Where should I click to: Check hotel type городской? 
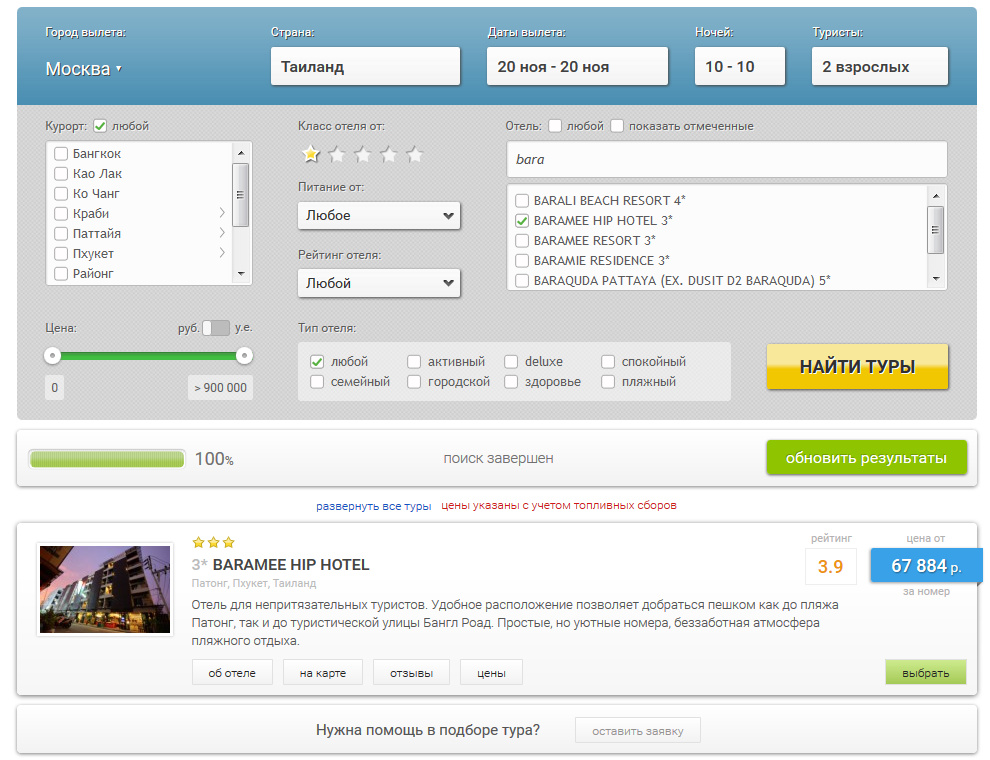(414, 382)
